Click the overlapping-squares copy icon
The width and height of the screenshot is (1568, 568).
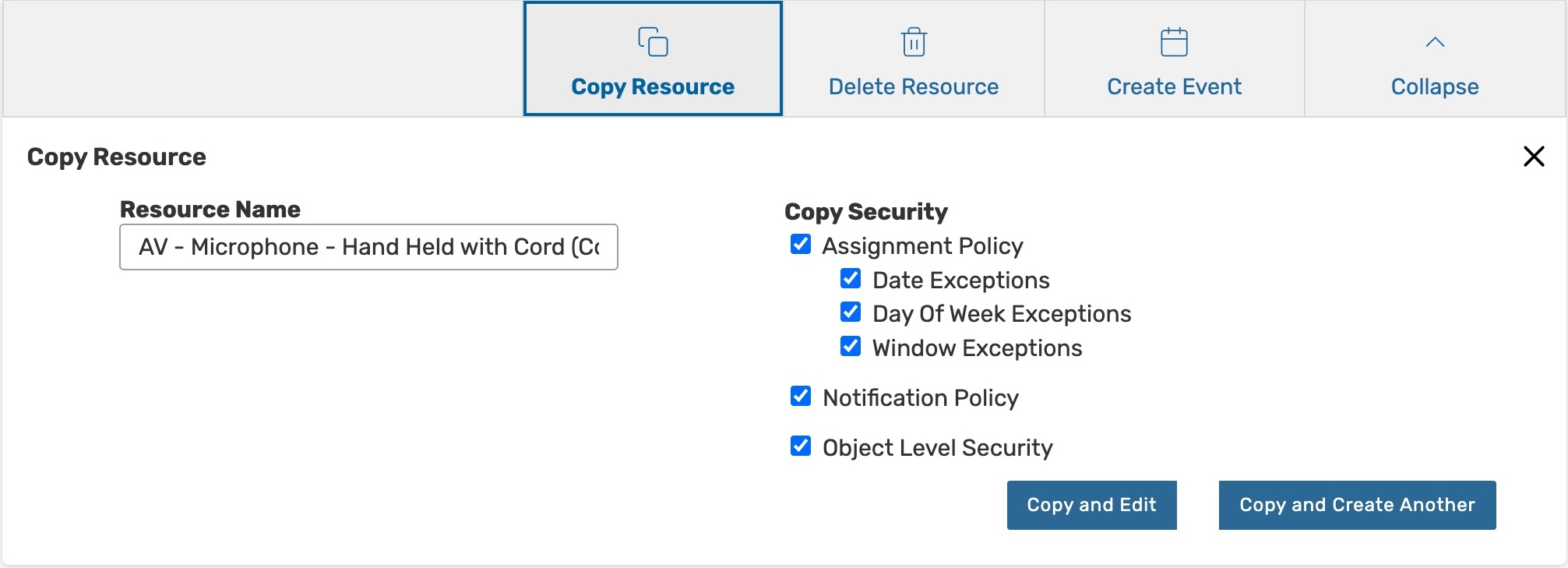point(653,42)
